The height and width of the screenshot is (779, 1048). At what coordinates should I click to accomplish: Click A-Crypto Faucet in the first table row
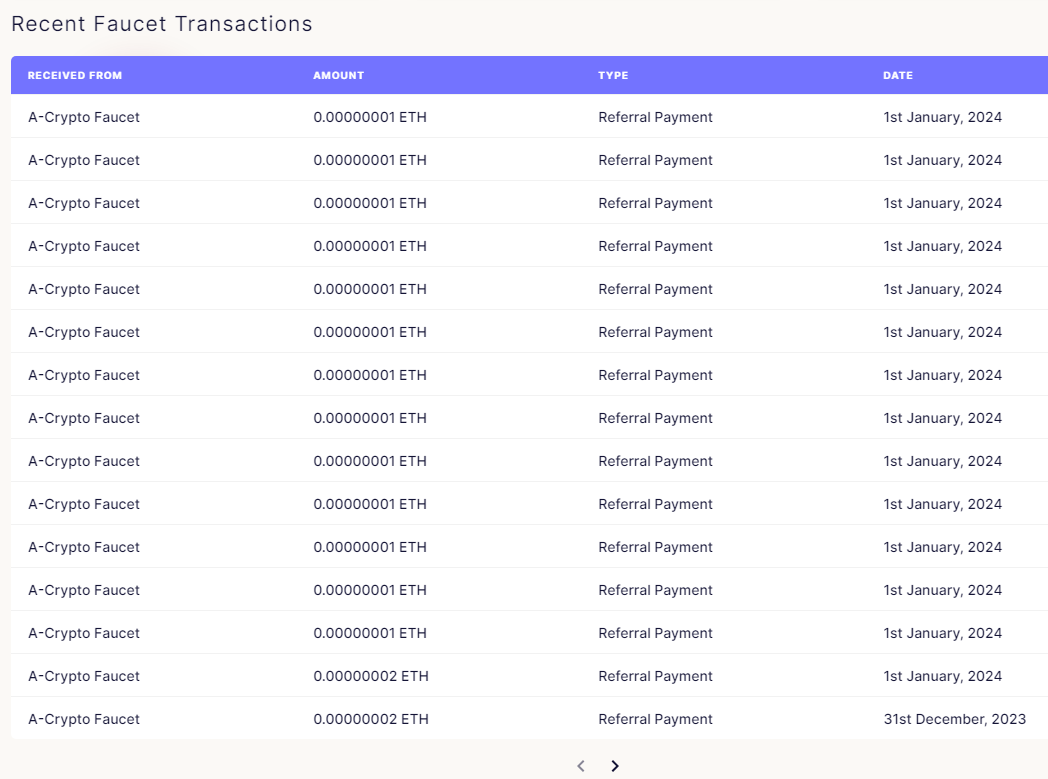click(84, 117)
